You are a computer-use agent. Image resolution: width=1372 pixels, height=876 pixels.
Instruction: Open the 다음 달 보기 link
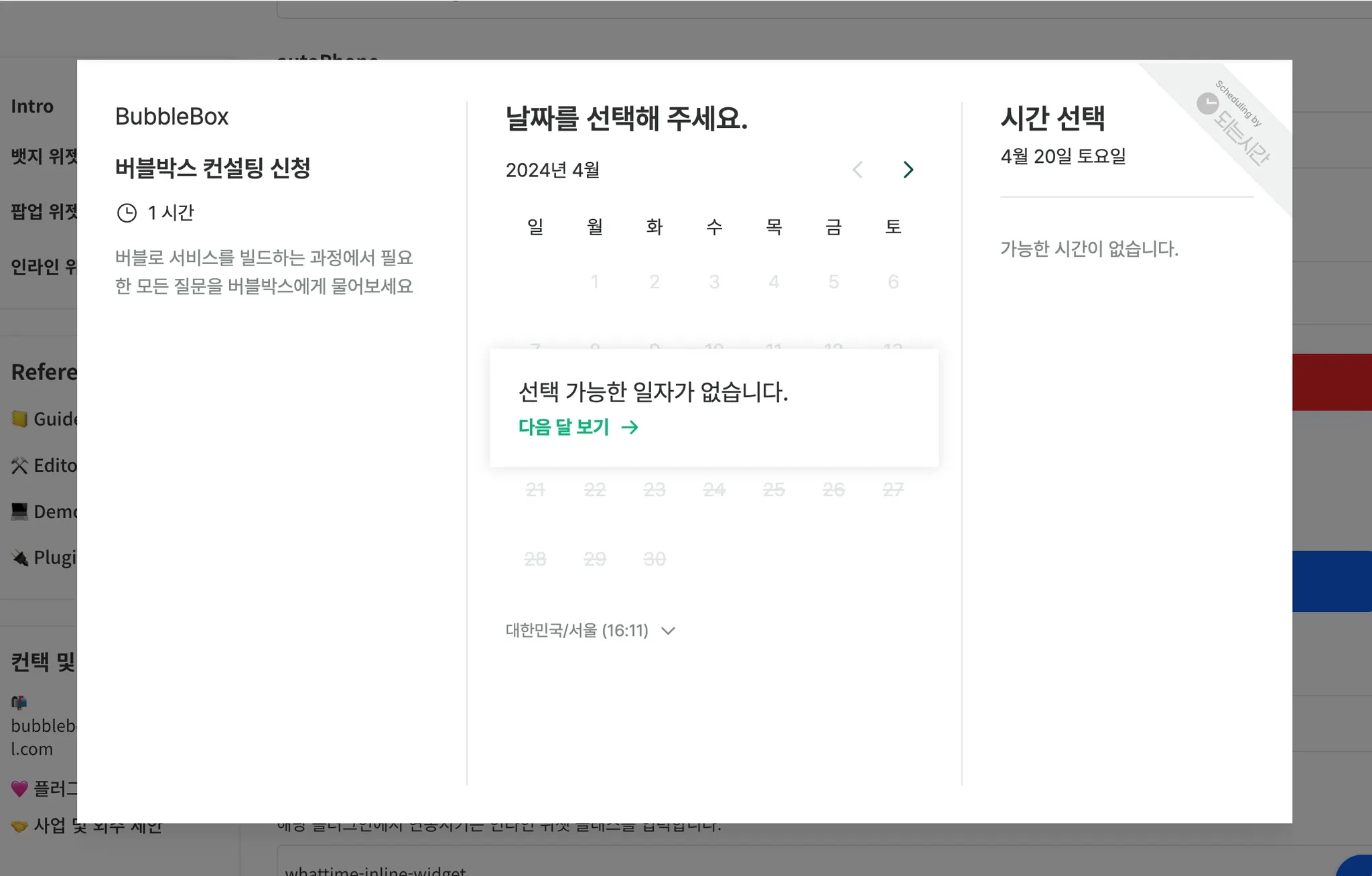[564, 427]
